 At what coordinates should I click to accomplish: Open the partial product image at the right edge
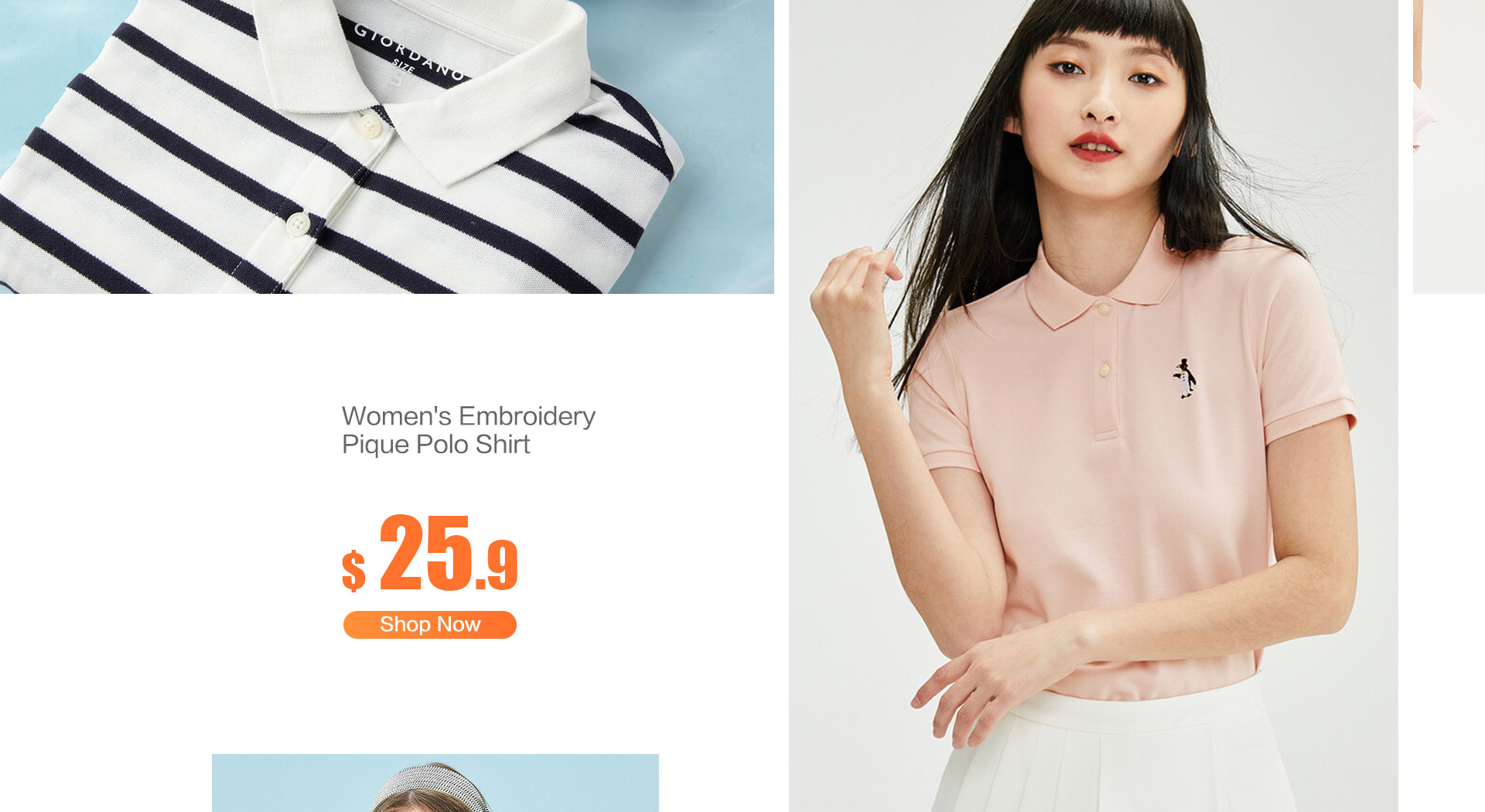click(x=1449, y=147)
